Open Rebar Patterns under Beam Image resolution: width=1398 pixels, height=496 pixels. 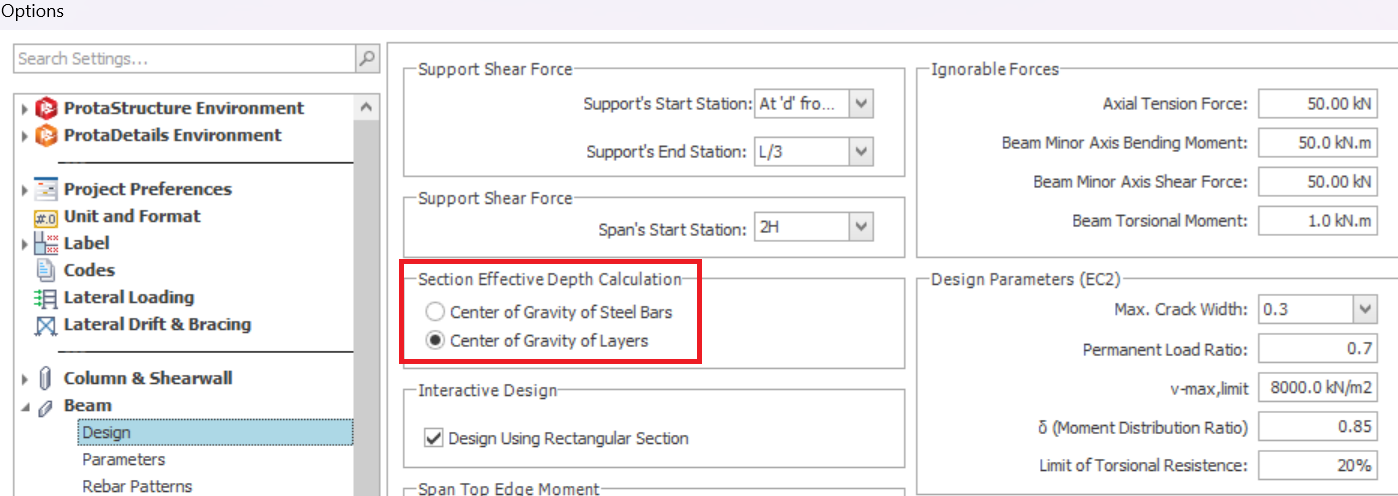pyautogui.click(x=137, y=487)
